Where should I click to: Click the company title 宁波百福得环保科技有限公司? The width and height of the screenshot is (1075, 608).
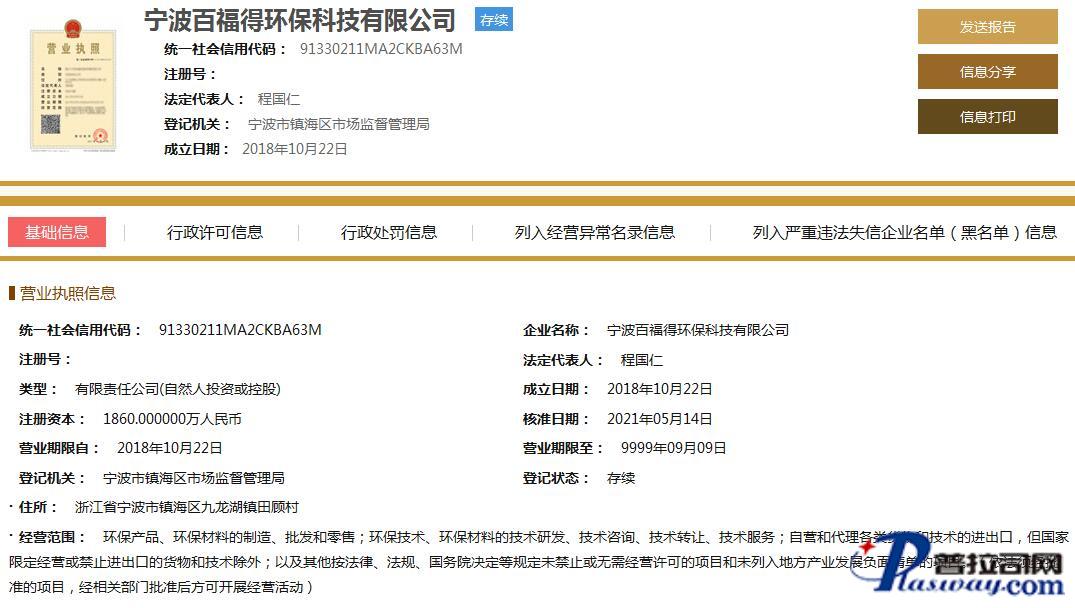click(x=300, y=21)
